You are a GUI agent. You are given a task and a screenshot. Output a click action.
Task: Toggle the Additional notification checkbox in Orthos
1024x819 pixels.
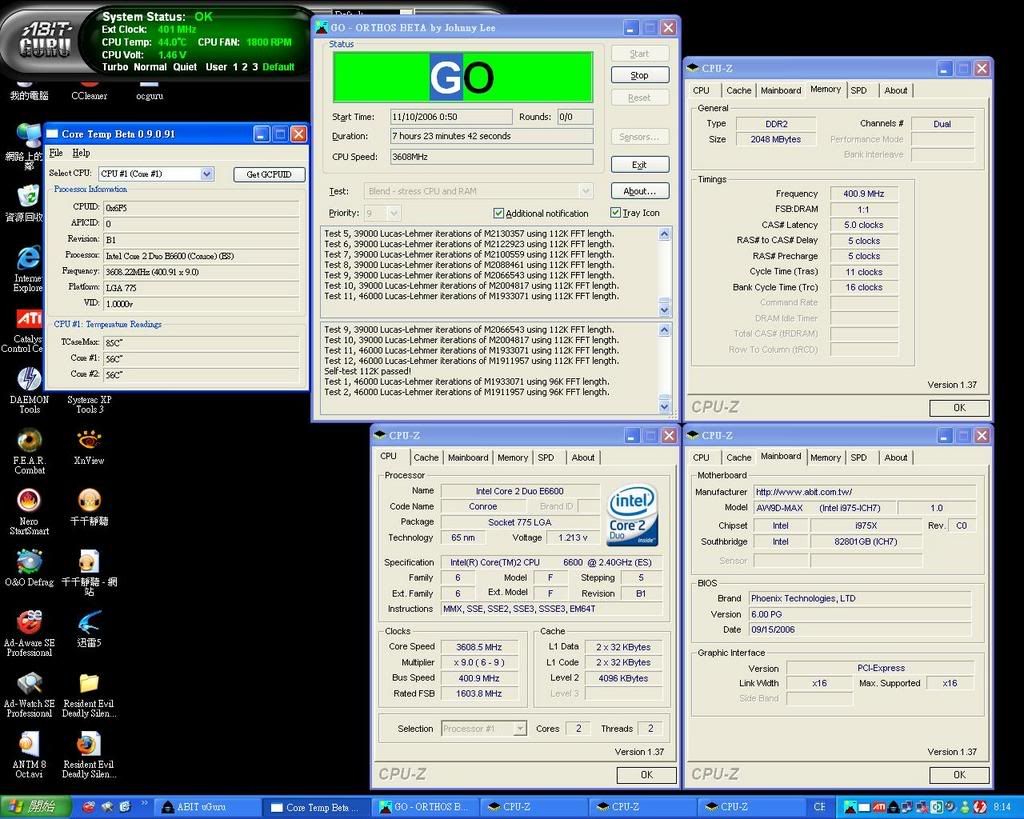tap(499, 213)
